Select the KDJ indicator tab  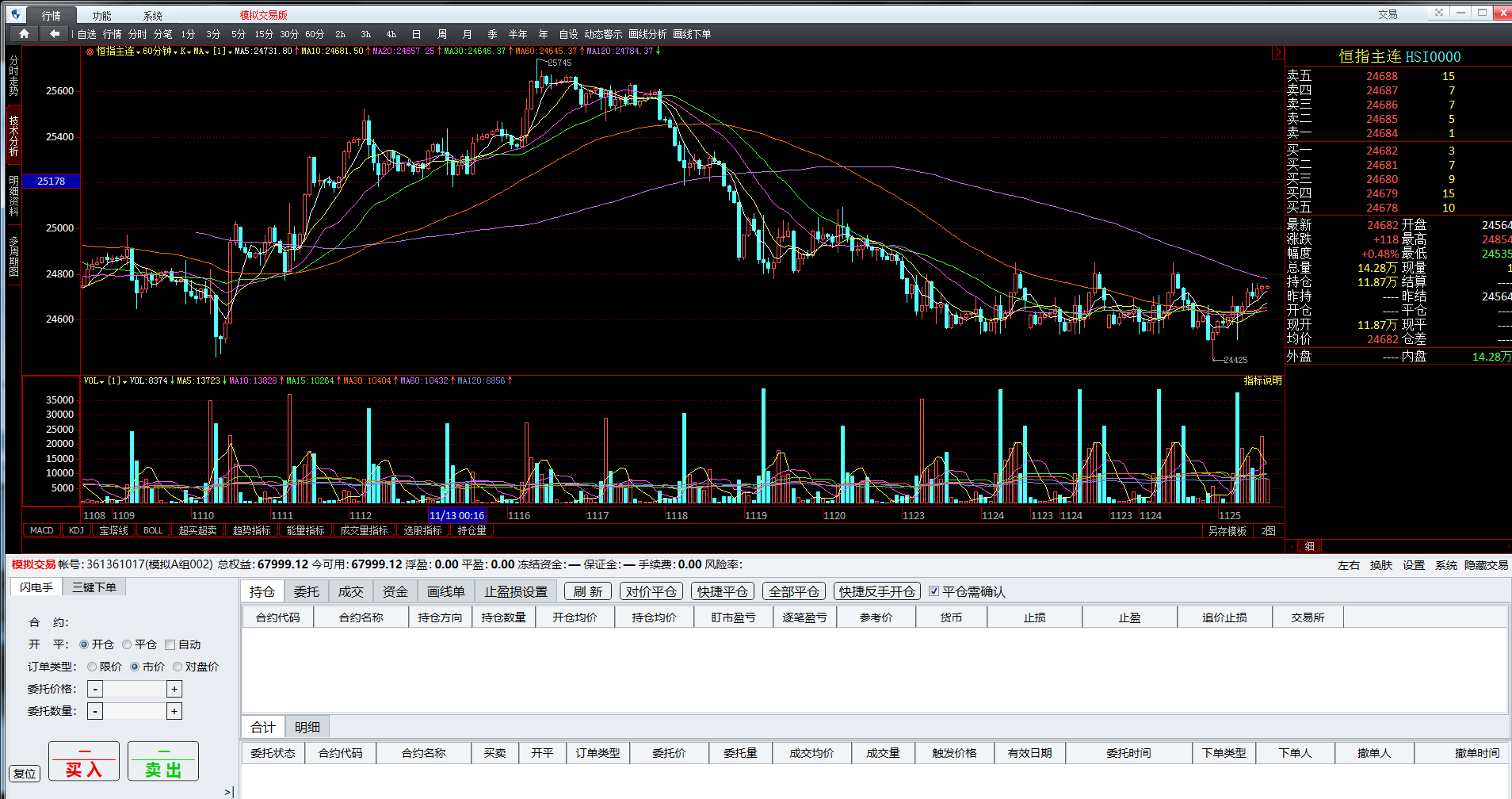76,530
